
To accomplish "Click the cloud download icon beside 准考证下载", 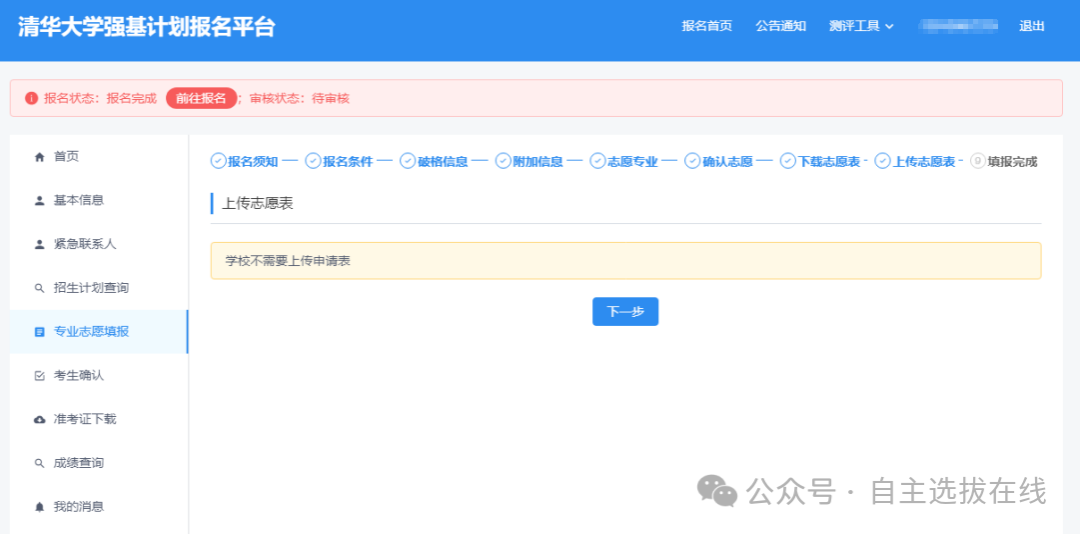I will click(x=40, y=420).
